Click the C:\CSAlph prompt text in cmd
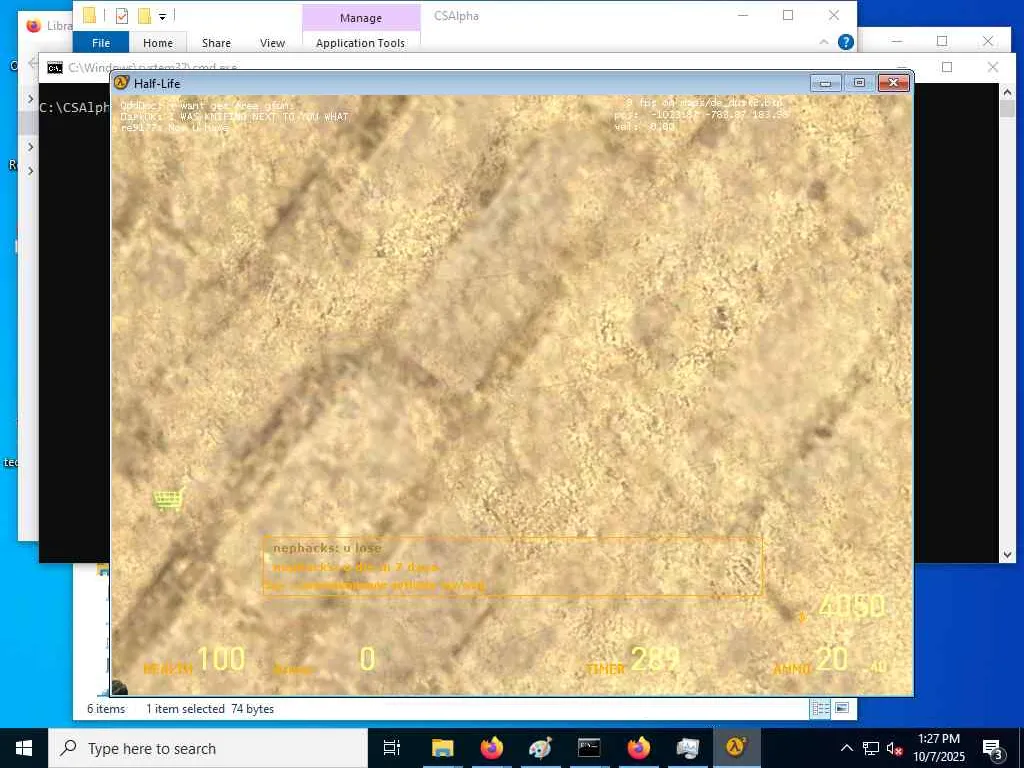Viewport: 1024px width, 768px height. point(74,108)
